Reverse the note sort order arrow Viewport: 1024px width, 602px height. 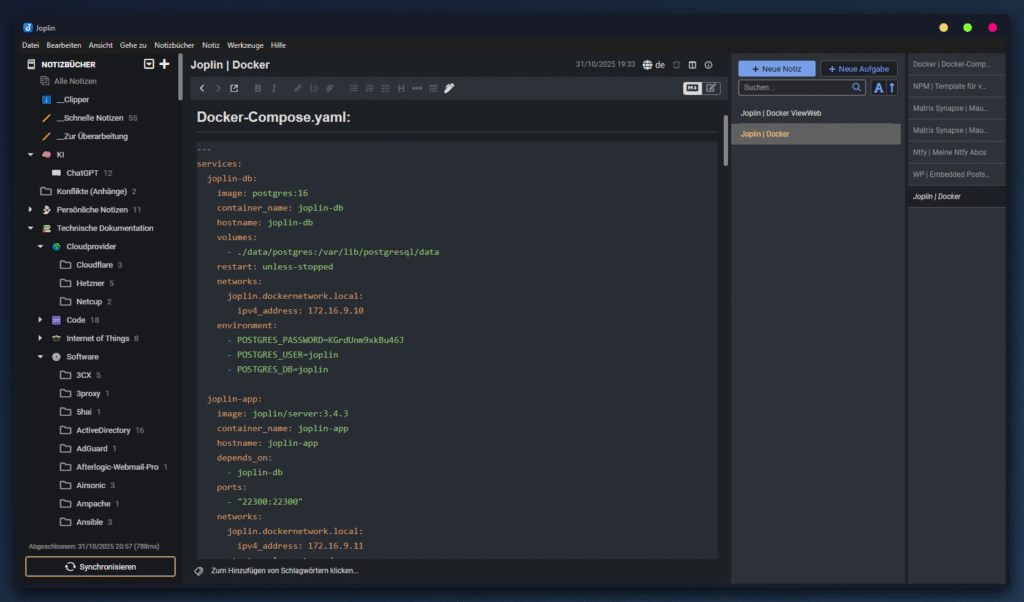click(892, 88)
